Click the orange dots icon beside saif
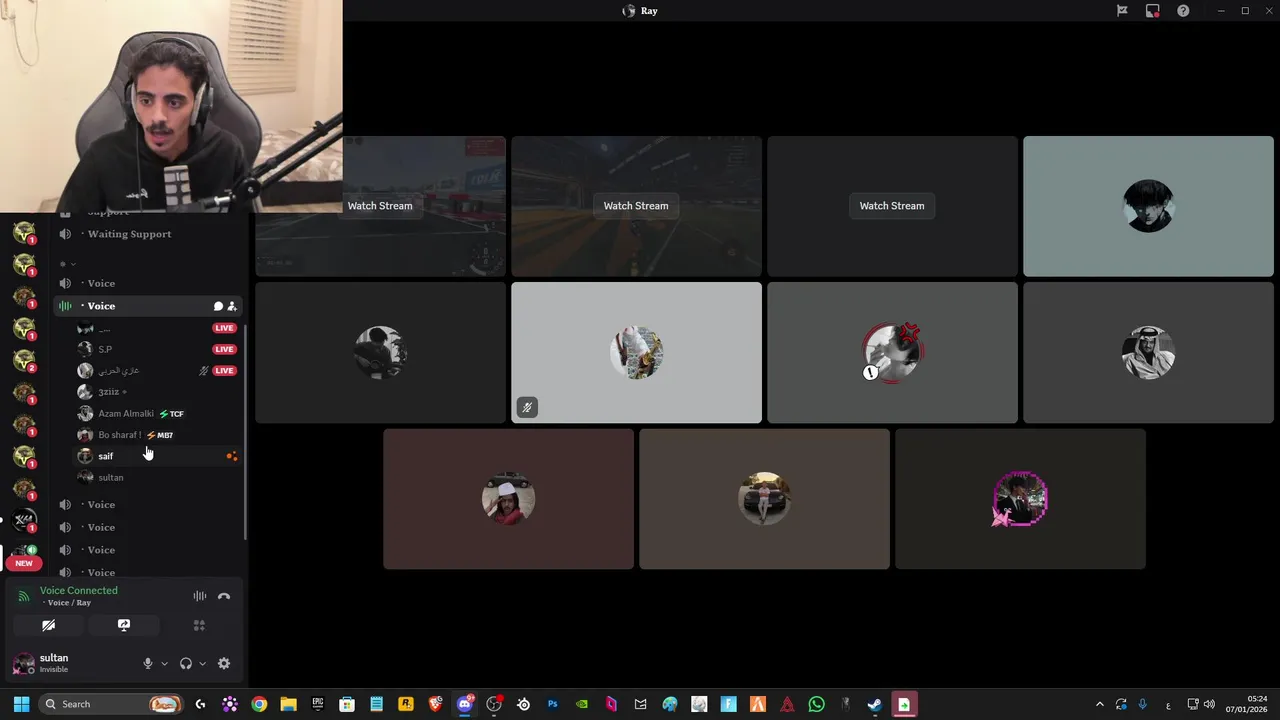 point(232,456)
